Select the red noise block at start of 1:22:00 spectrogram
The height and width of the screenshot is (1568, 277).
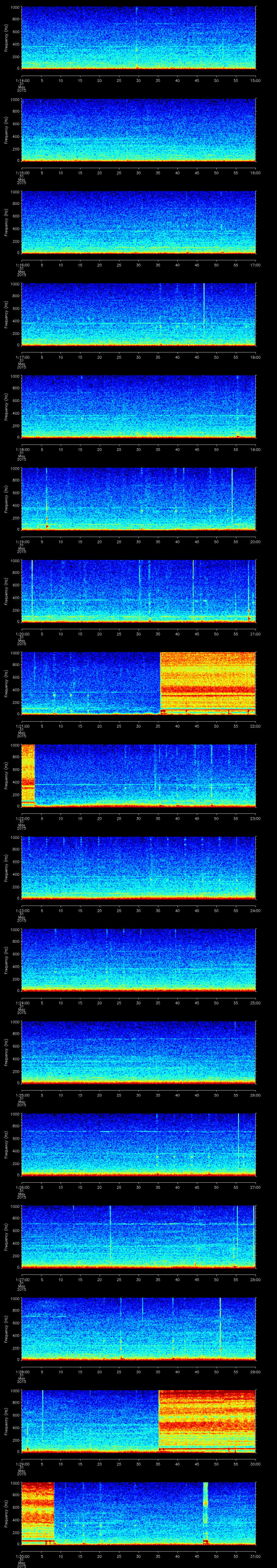tap(28, 775)
